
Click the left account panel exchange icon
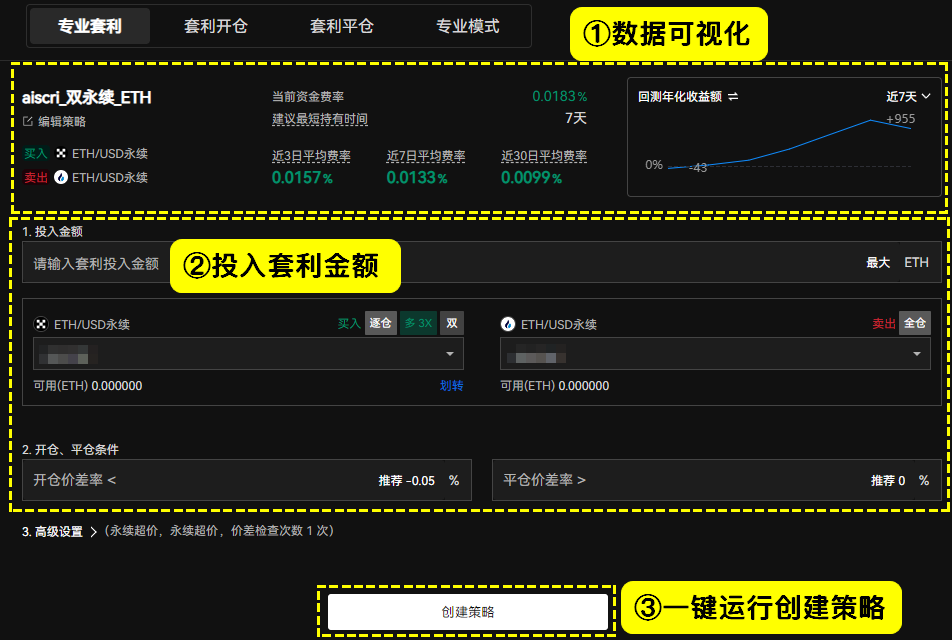tap(41, 324)
